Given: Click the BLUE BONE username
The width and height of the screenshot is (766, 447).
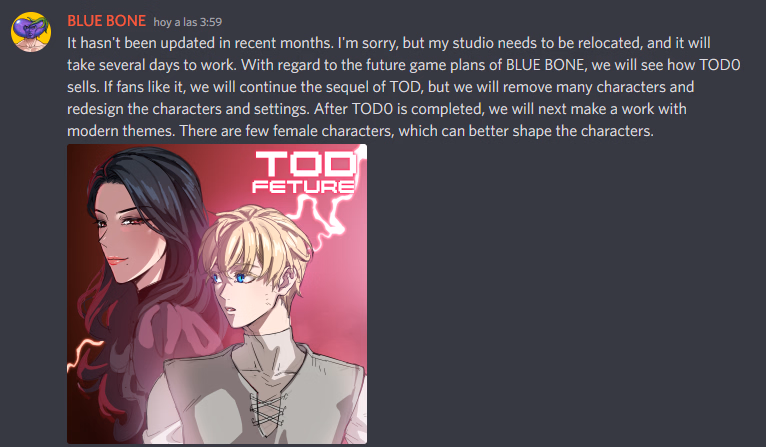Looking at the screenshot, I should pos(106,21).
